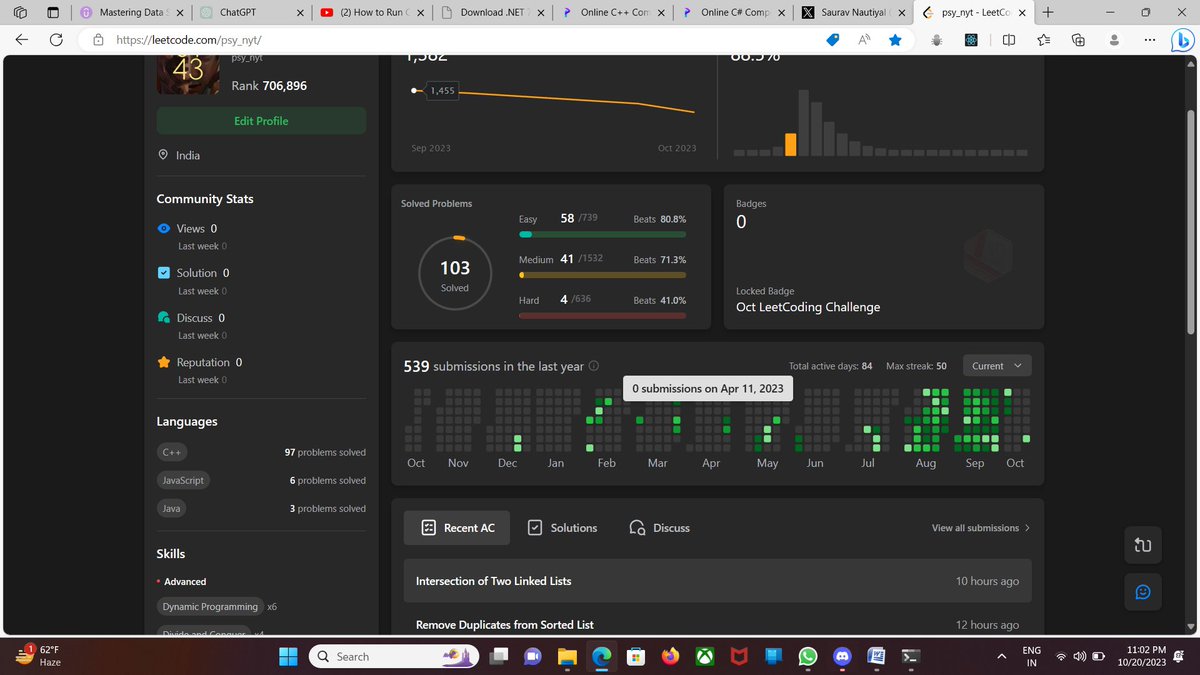Click the Easy problems green progress bar

point(602,234)
